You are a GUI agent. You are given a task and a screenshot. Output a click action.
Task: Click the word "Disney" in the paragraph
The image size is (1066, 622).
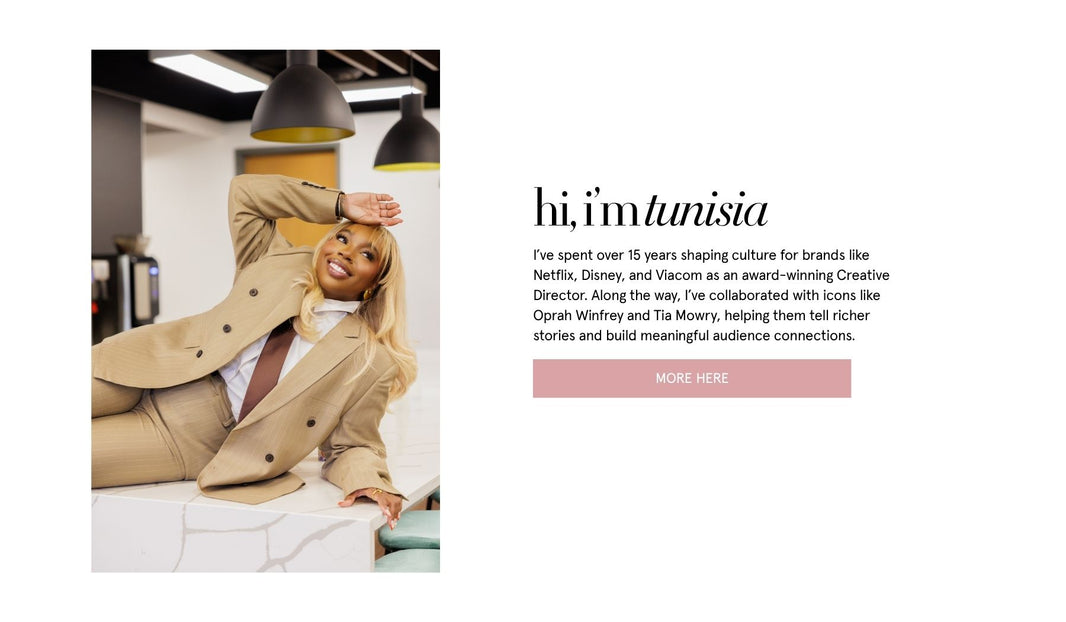coord(602,275)
